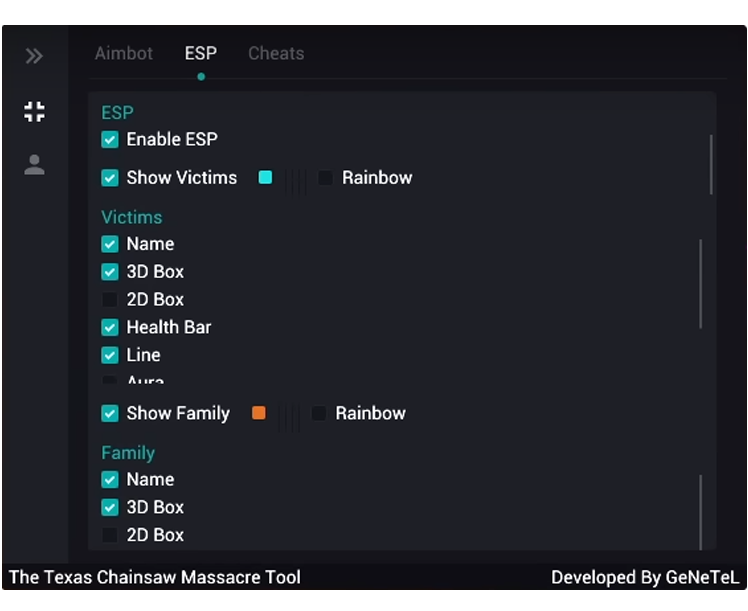The image size is (748, 611).
Task: Turn off Victims 3D Box
Action: [x=110, y=272]
